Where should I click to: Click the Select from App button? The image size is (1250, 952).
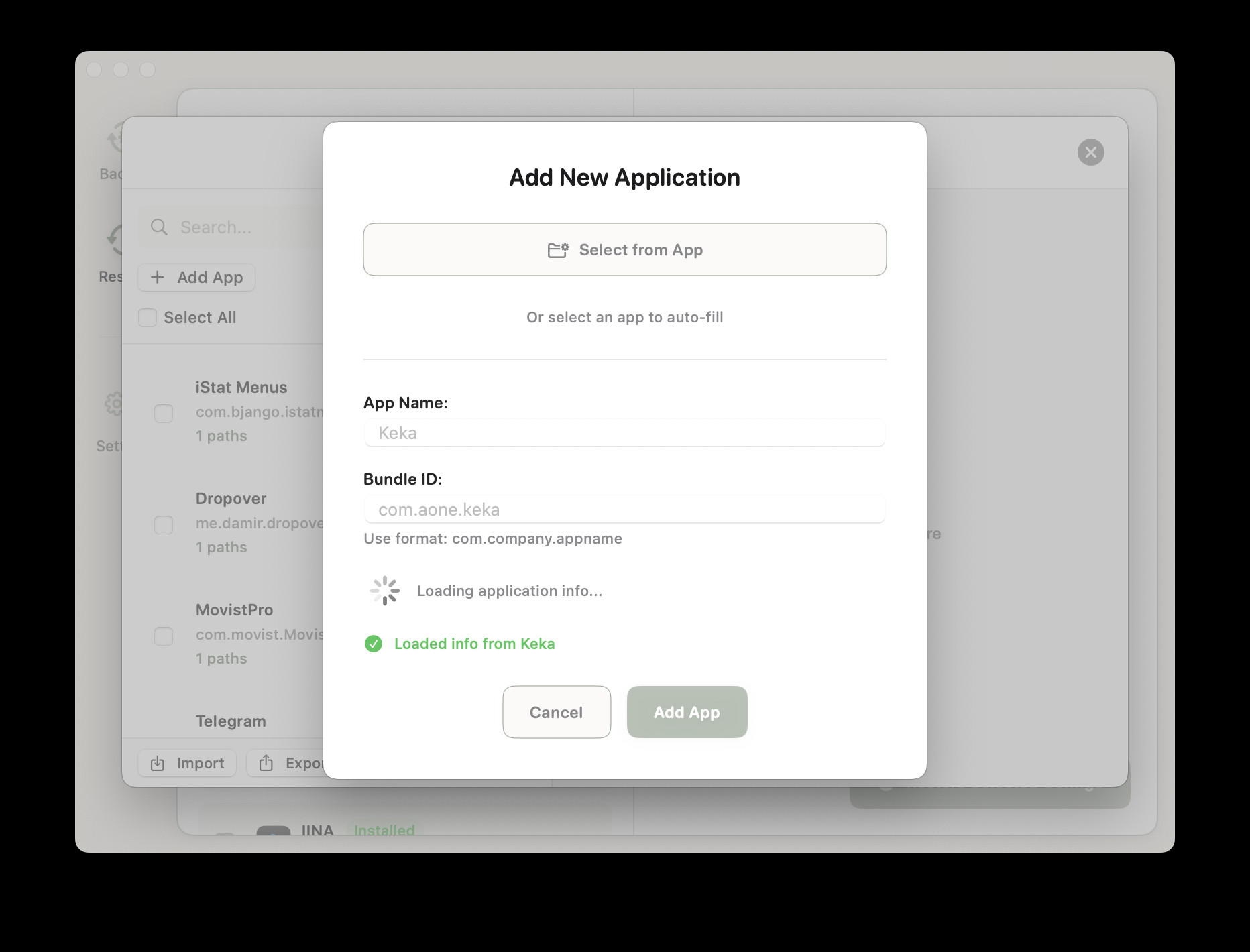point(625,249)
